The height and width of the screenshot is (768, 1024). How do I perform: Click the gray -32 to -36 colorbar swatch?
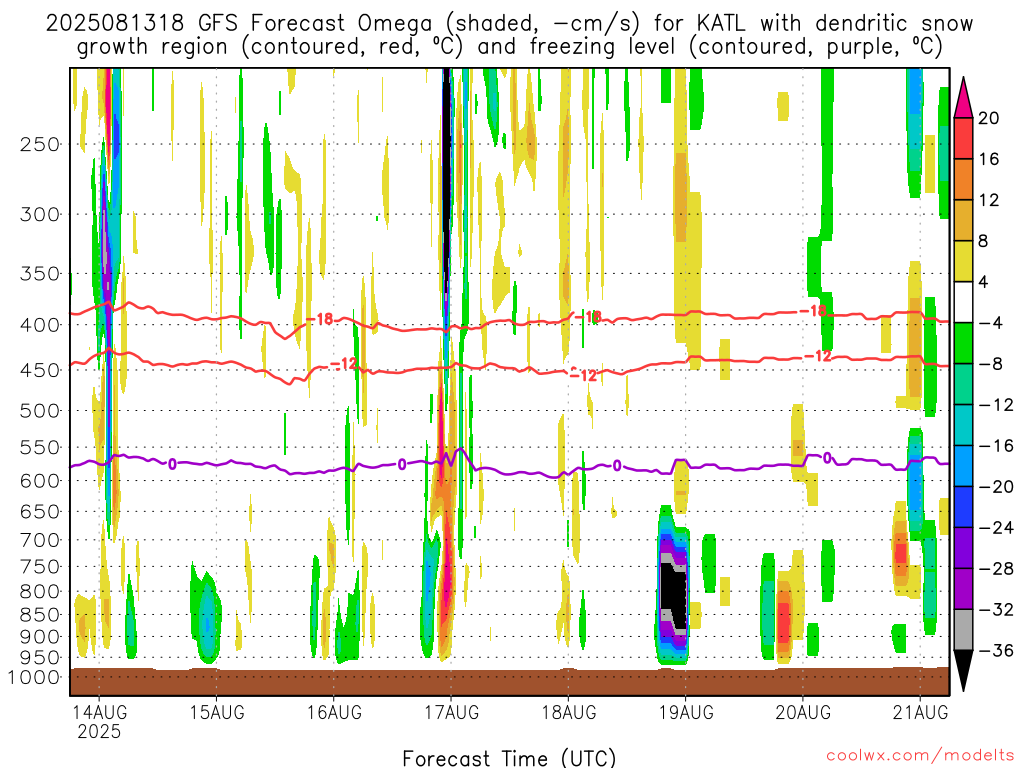pyautogui.click(x=963, y=630)
